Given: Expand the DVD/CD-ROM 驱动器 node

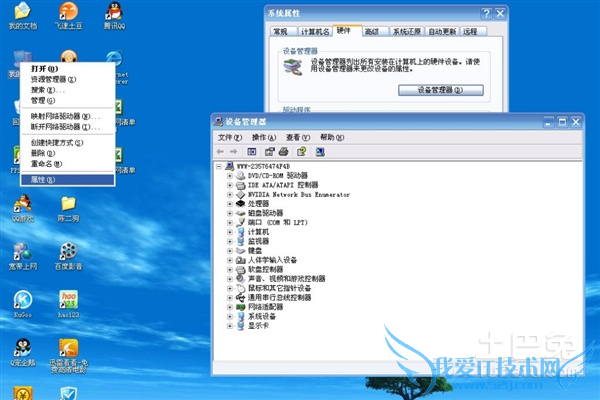Looking at the screenshot, I should click(230, 176).
